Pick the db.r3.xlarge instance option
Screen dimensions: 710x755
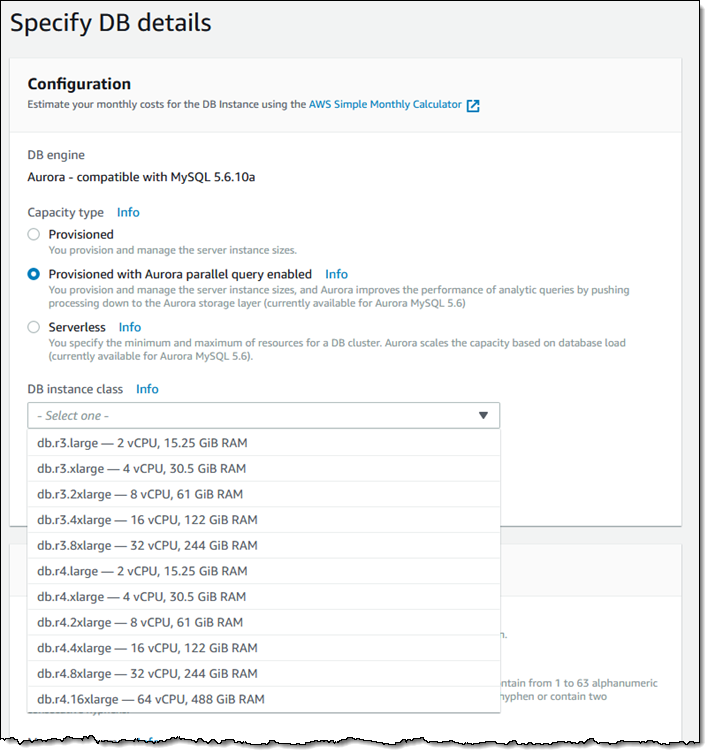[142, 469]
